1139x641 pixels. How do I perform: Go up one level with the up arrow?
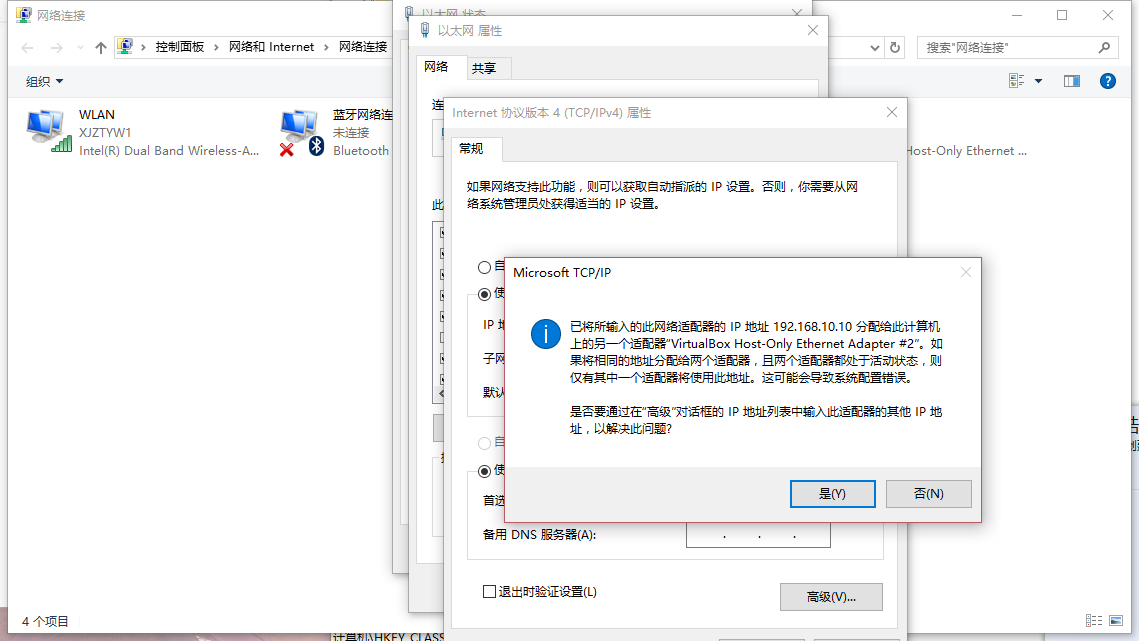101,48
